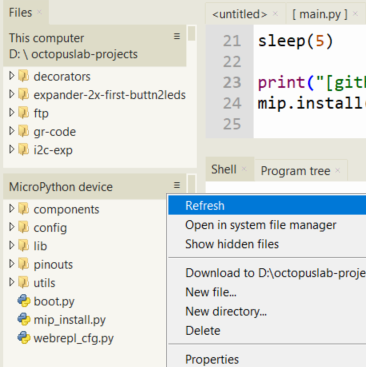
Task: Expand the ftp folder tree node
Action: pos(11,113)
